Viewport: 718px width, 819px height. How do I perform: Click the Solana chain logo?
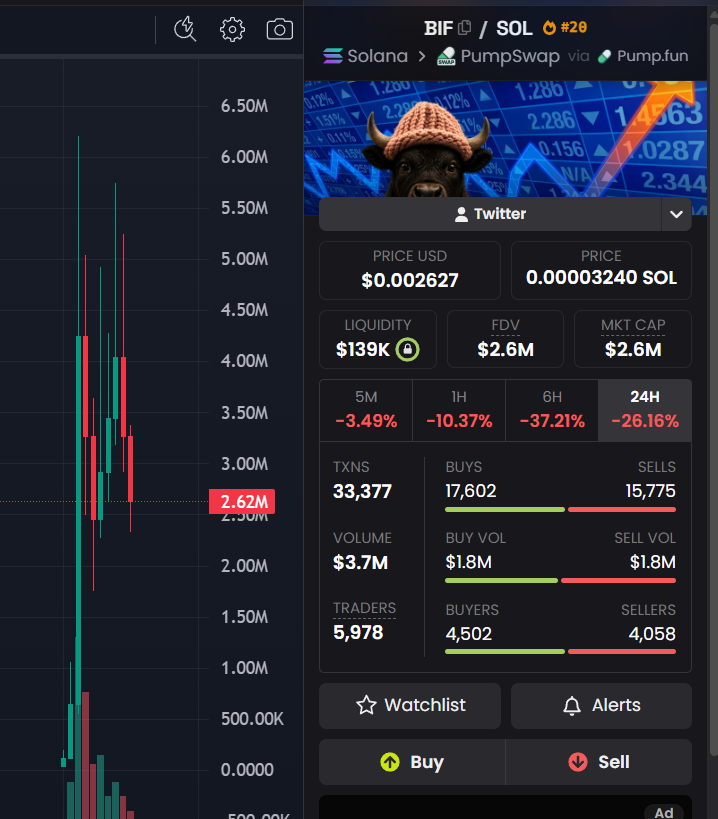click(333, 56)
